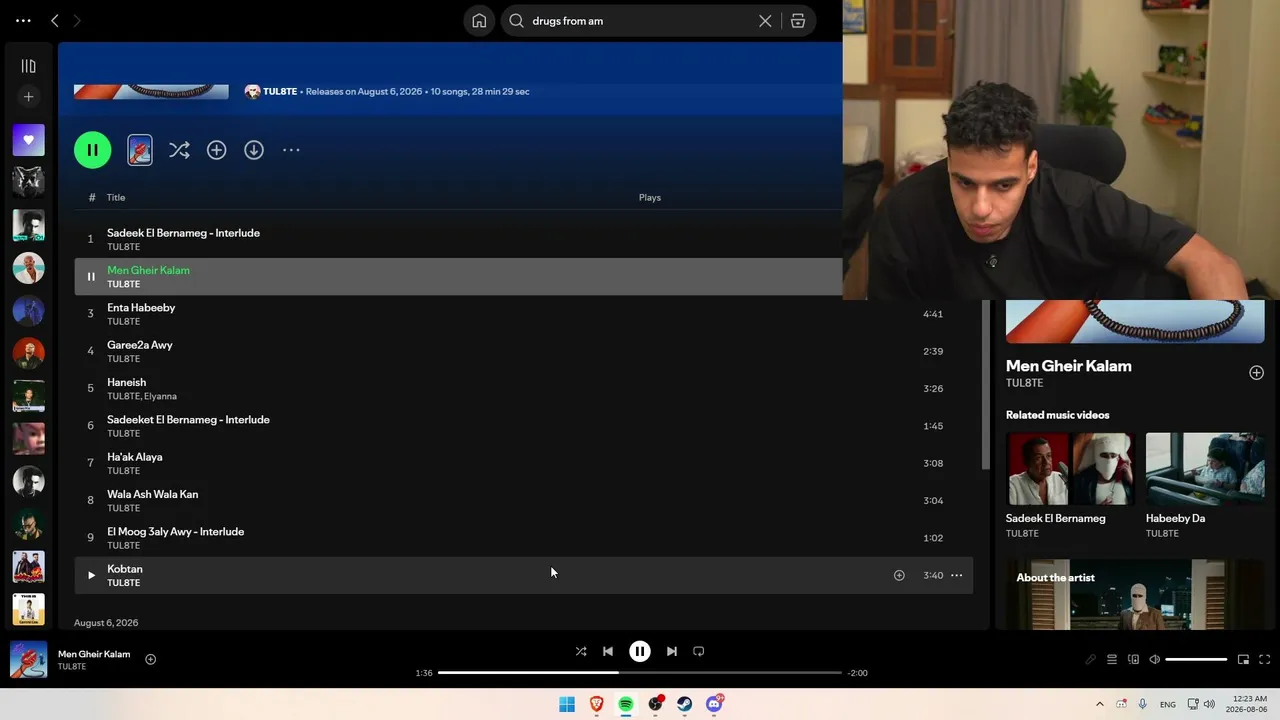Collapse Your Library sidebar icon
1280x720 pixels.
28,66
